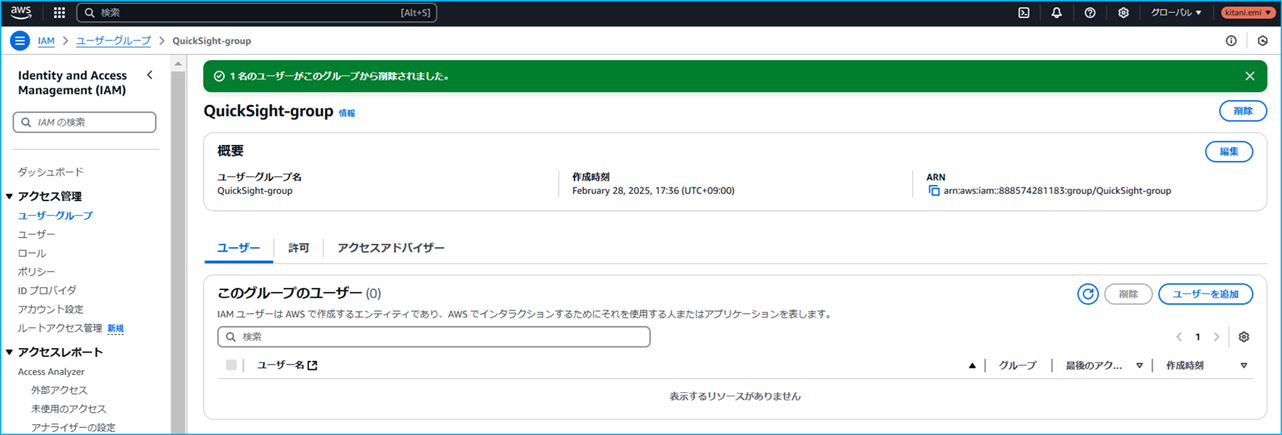
Task: Open 外部アクセス in sidebar
Action: 59,390
